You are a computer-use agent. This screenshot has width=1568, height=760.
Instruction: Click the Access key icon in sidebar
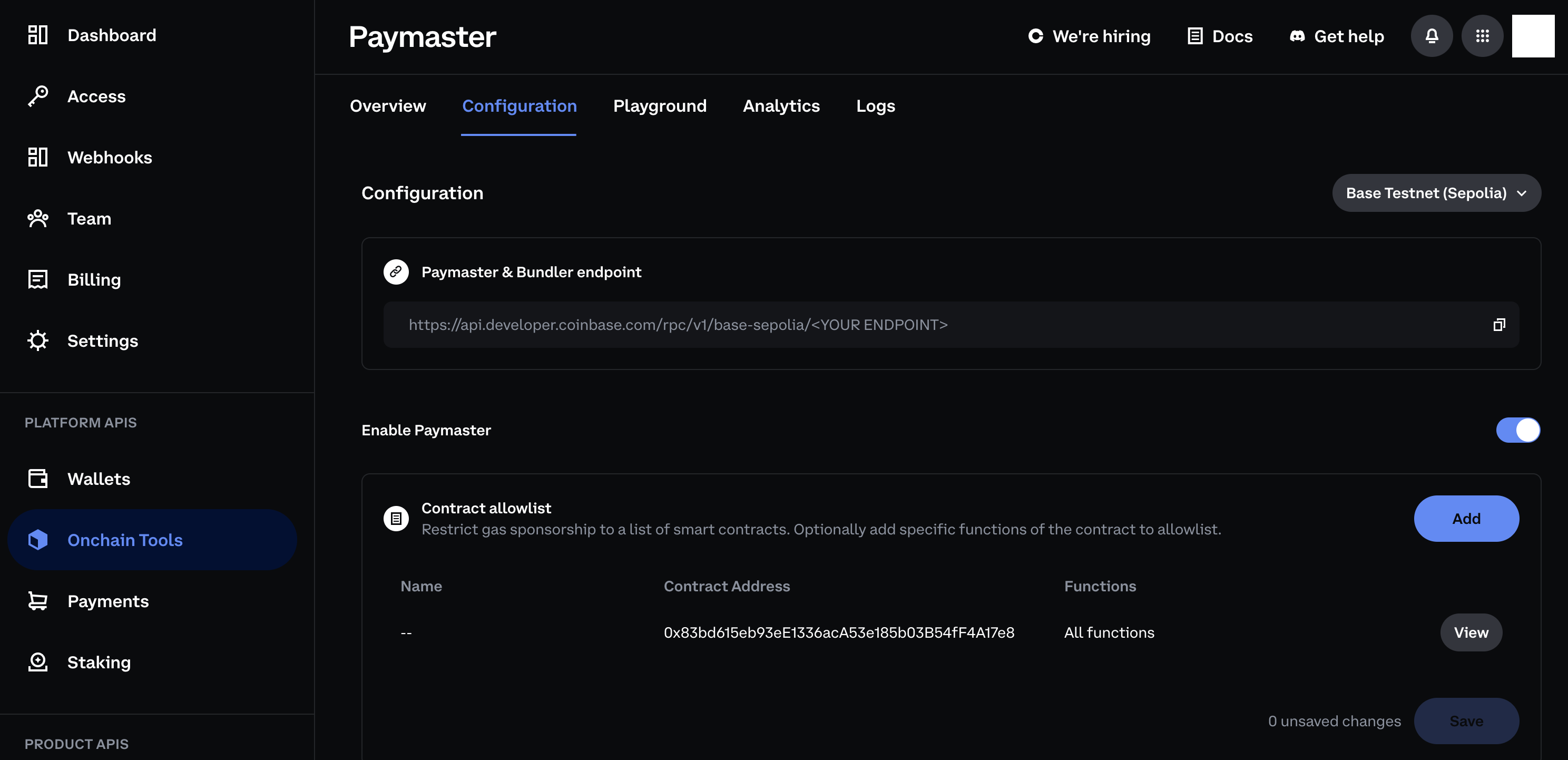click(x=38, y=96)
